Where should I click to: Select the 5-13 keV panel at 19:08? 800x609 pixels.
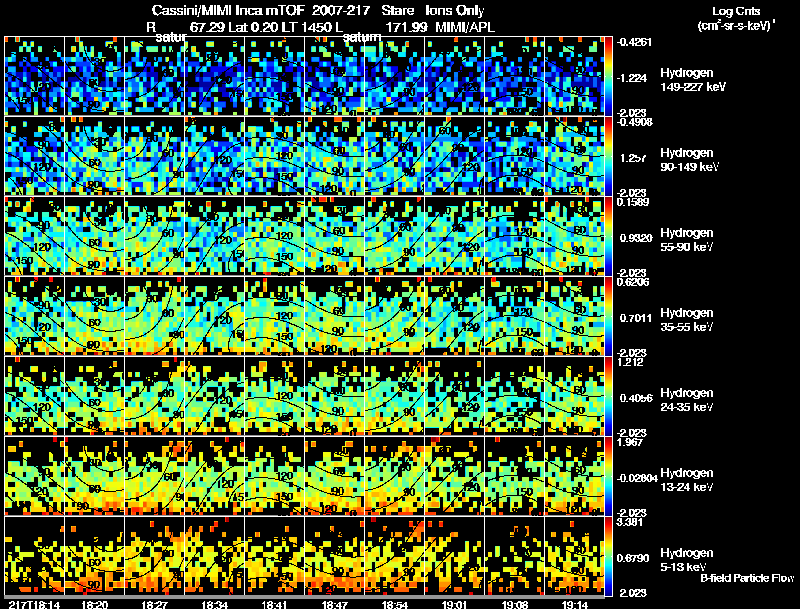click(515, 556)
